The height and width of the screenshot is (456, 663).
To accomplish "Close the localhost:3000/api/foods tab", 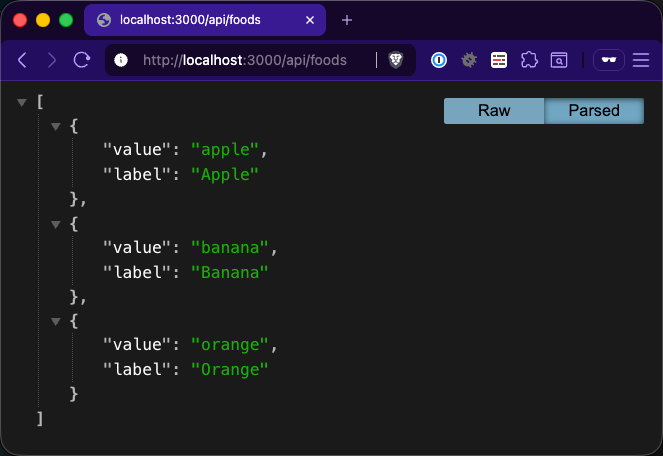I will (x=310, y=20).
